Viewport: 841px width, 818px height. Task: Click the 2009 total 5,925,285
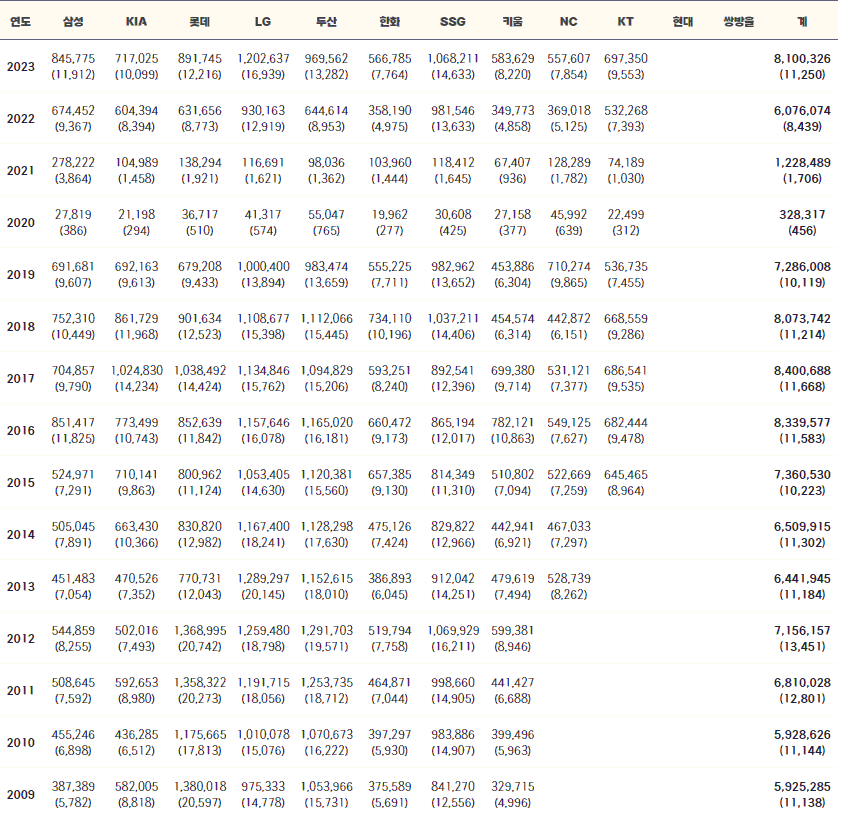tap(802, 787)
